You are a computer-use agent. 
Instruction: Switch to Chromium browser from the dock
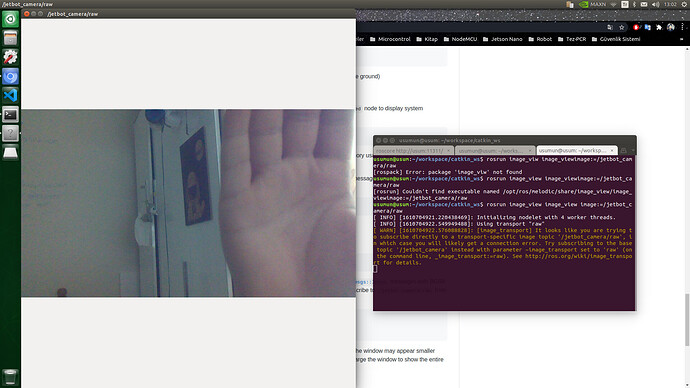point(10,77)
